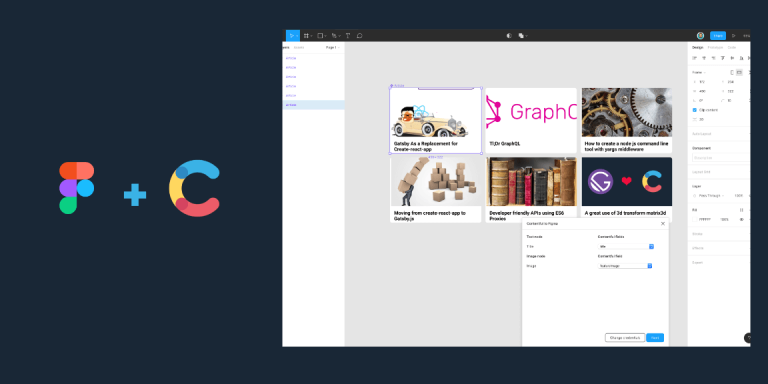Select the Rectangle shape tool
The width and height of the screenshot is (768, 384).
point(320,36)
